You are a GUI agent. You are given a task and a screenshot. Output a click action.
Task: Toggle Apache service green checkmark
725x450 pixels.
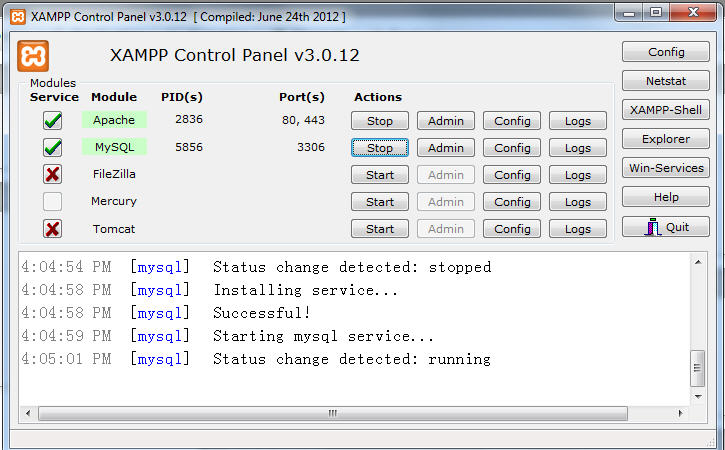coord(52,121)
